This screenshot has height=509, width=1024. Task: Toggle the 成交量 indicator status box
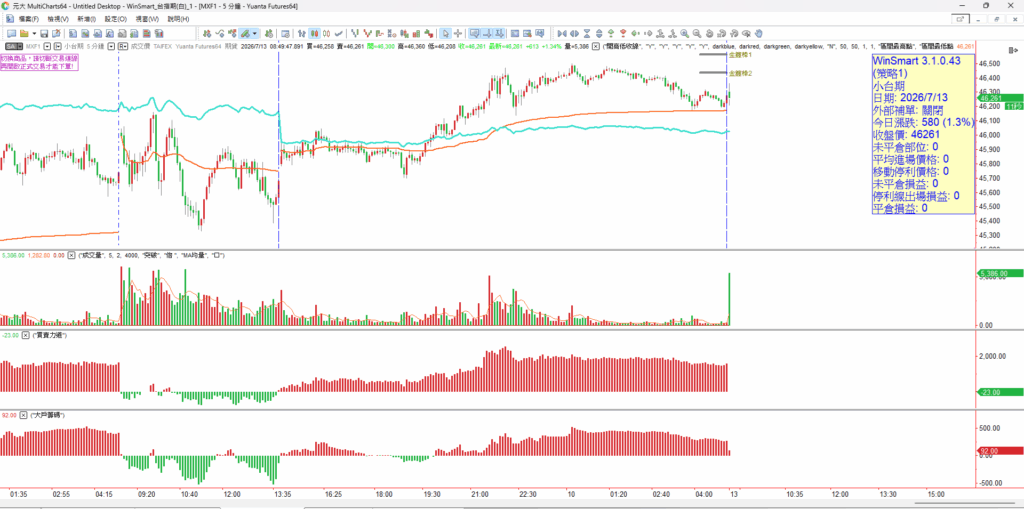(72, 255)
